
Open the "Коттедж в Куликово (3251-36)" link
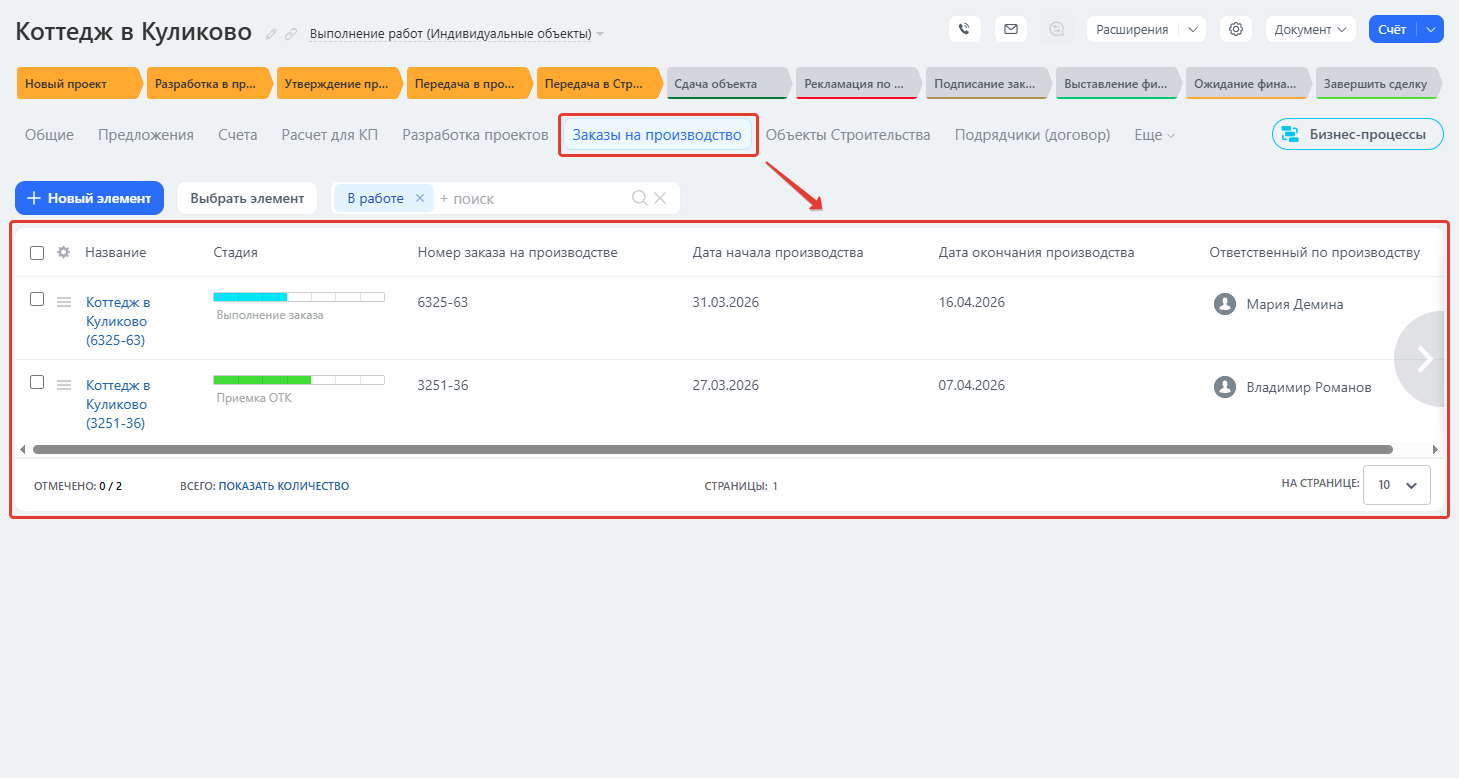[x=117, y=404]
